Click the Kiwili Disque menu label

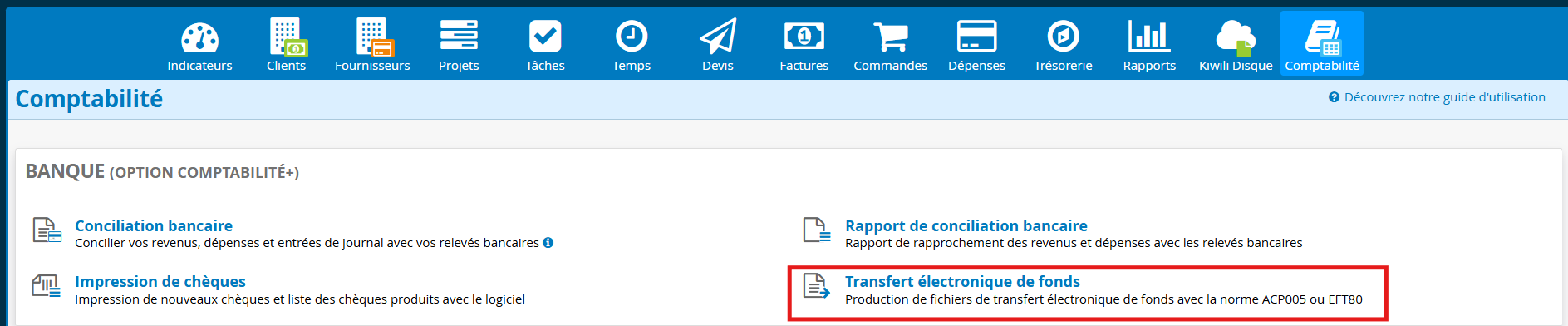click(1236, 66)
